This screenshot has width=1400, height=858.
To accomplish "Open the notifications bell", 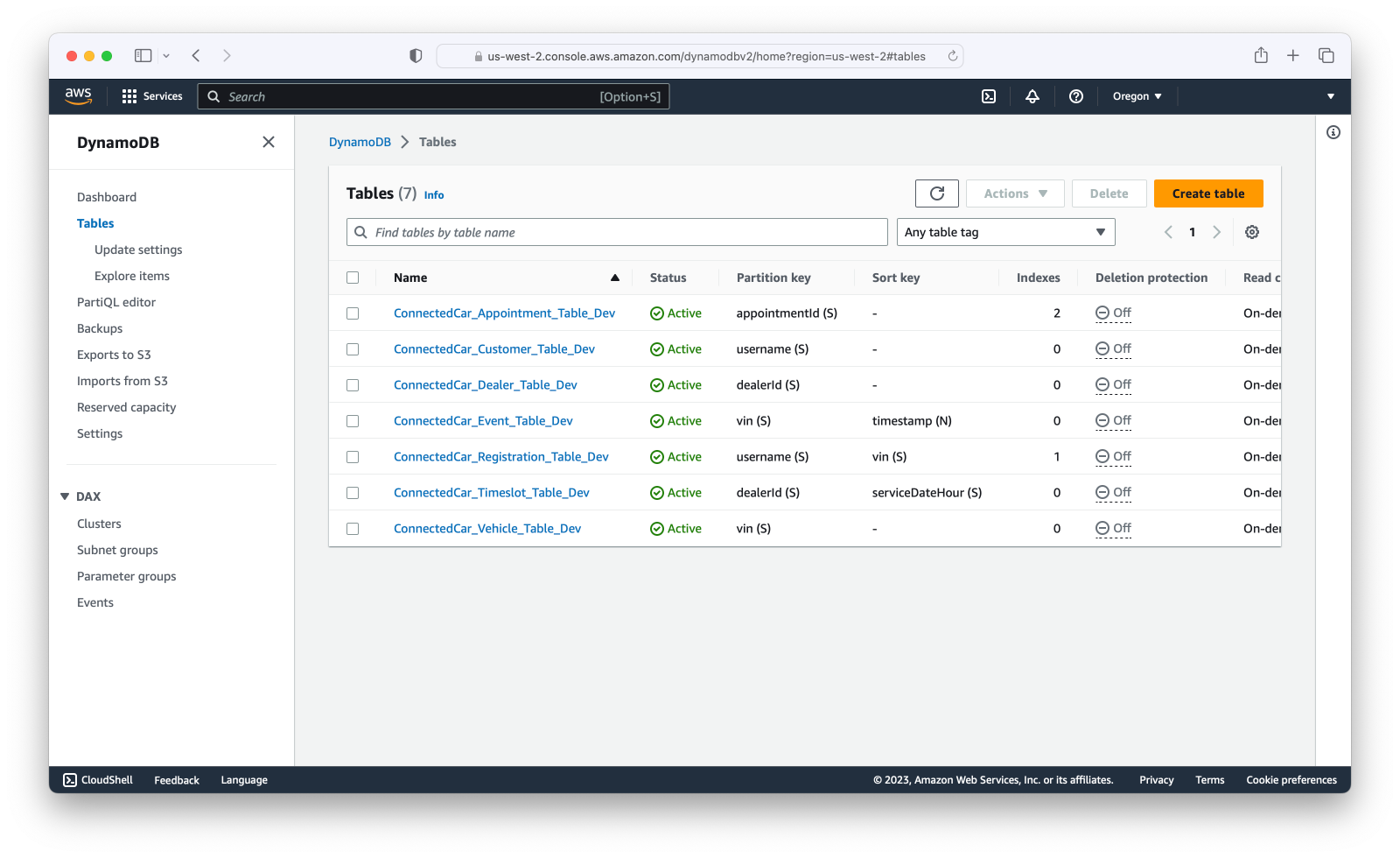I will click(x=1032, y=96).
